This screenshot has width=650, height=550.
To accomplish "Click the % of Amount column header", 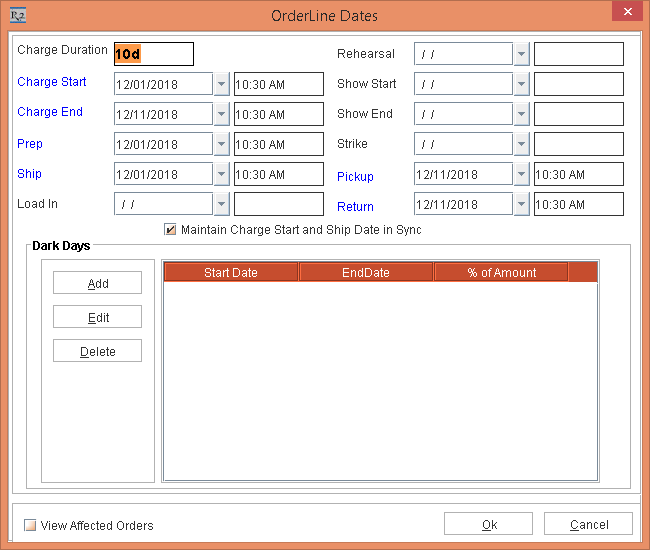I will pyautogui.click(x=501, y=272).
